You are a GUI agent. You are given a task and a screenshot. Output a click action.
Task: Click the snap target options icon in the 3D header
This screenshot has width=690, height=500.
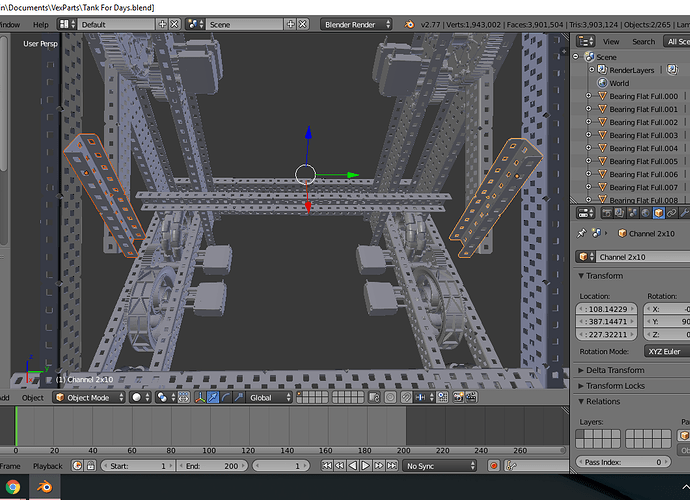tap(423, 397)
